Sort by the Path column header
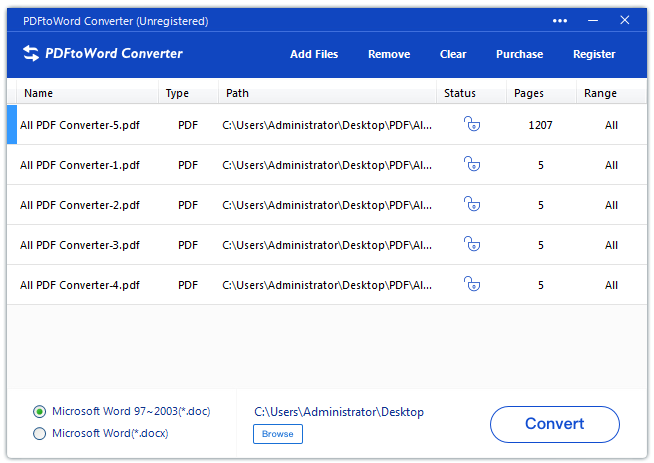The image size is (654, 463). tap(327, 93)
